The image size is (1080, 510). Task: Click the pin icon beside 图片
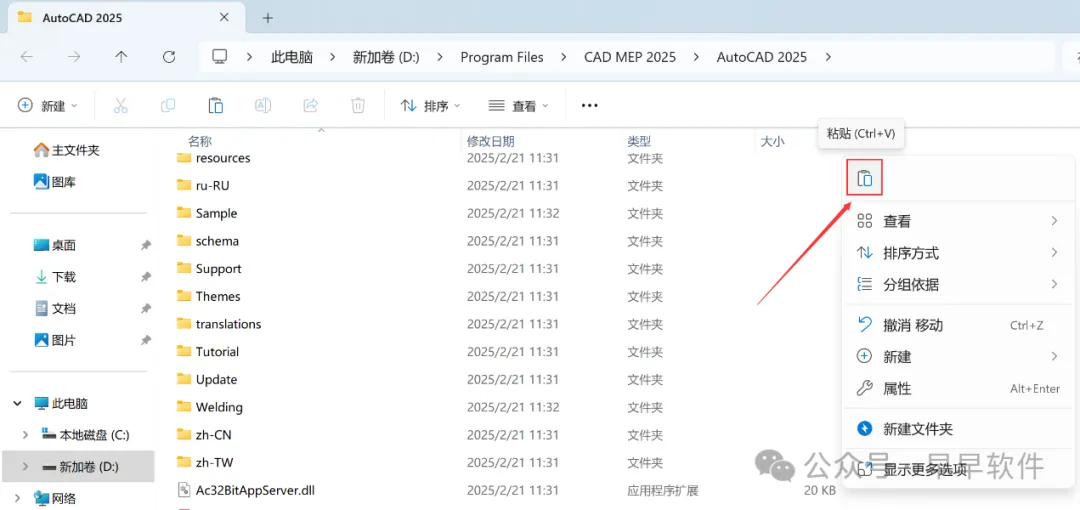(145, 340)
